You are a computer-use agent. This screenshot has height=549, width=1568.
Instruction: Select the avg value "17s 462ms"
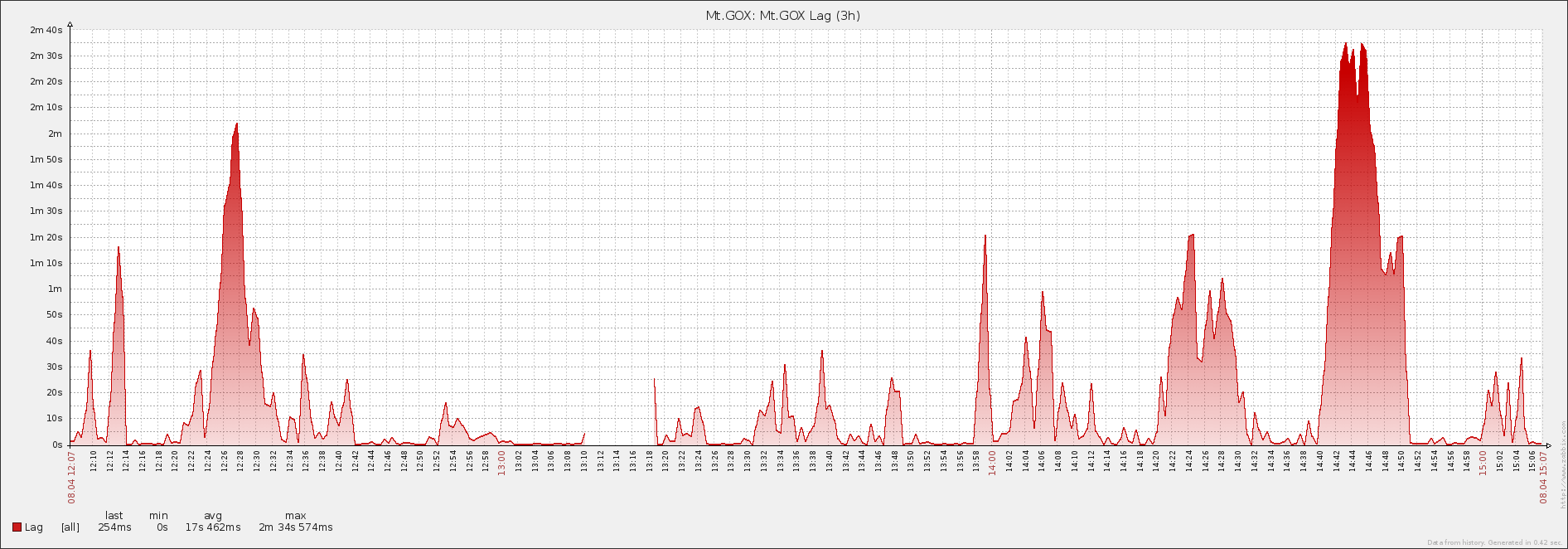coord(213,527)
